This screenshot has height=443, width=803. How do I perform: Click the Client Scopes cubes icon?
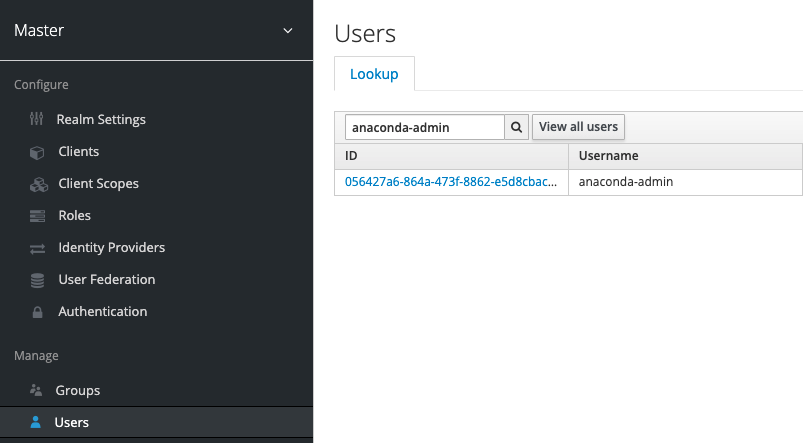38,184
